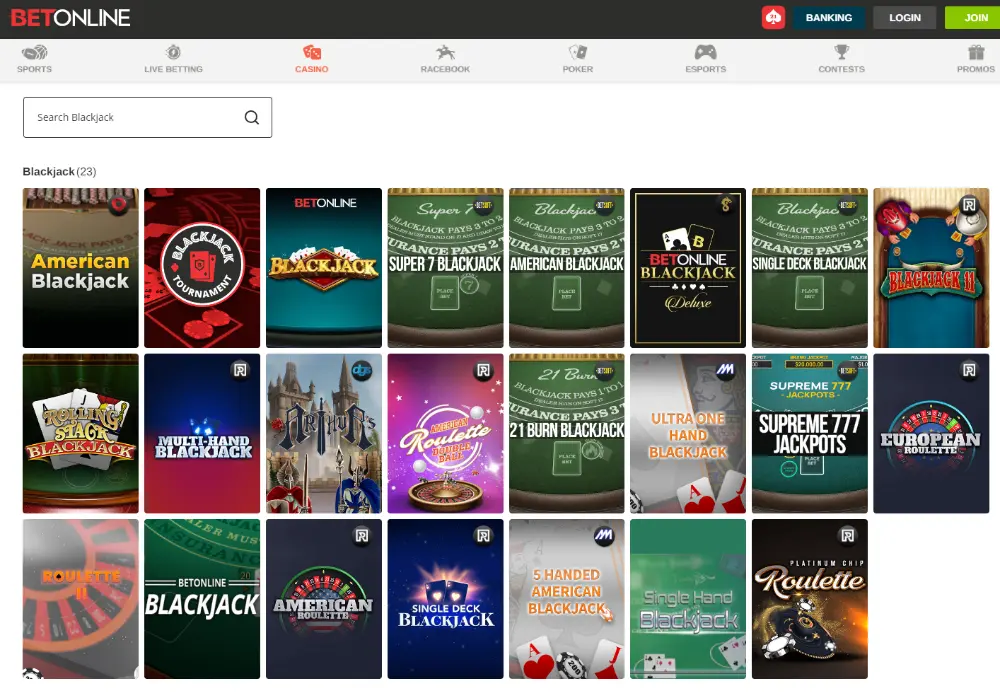Viewport: 1000px width, 699px height.
Task: Click the Live Betting stopwatch icon
Action: pos(173,52)
